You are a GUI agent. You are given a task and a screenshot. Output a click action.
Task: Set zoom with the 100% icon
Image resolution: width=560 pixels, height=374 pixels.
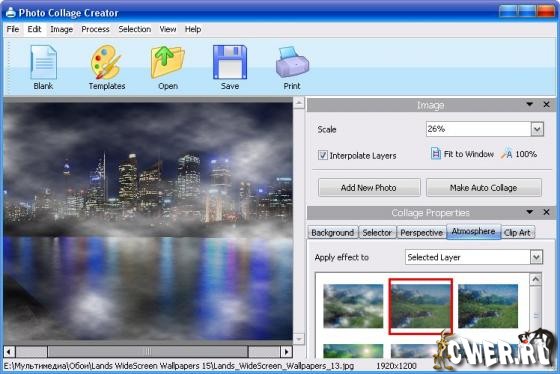507,154
